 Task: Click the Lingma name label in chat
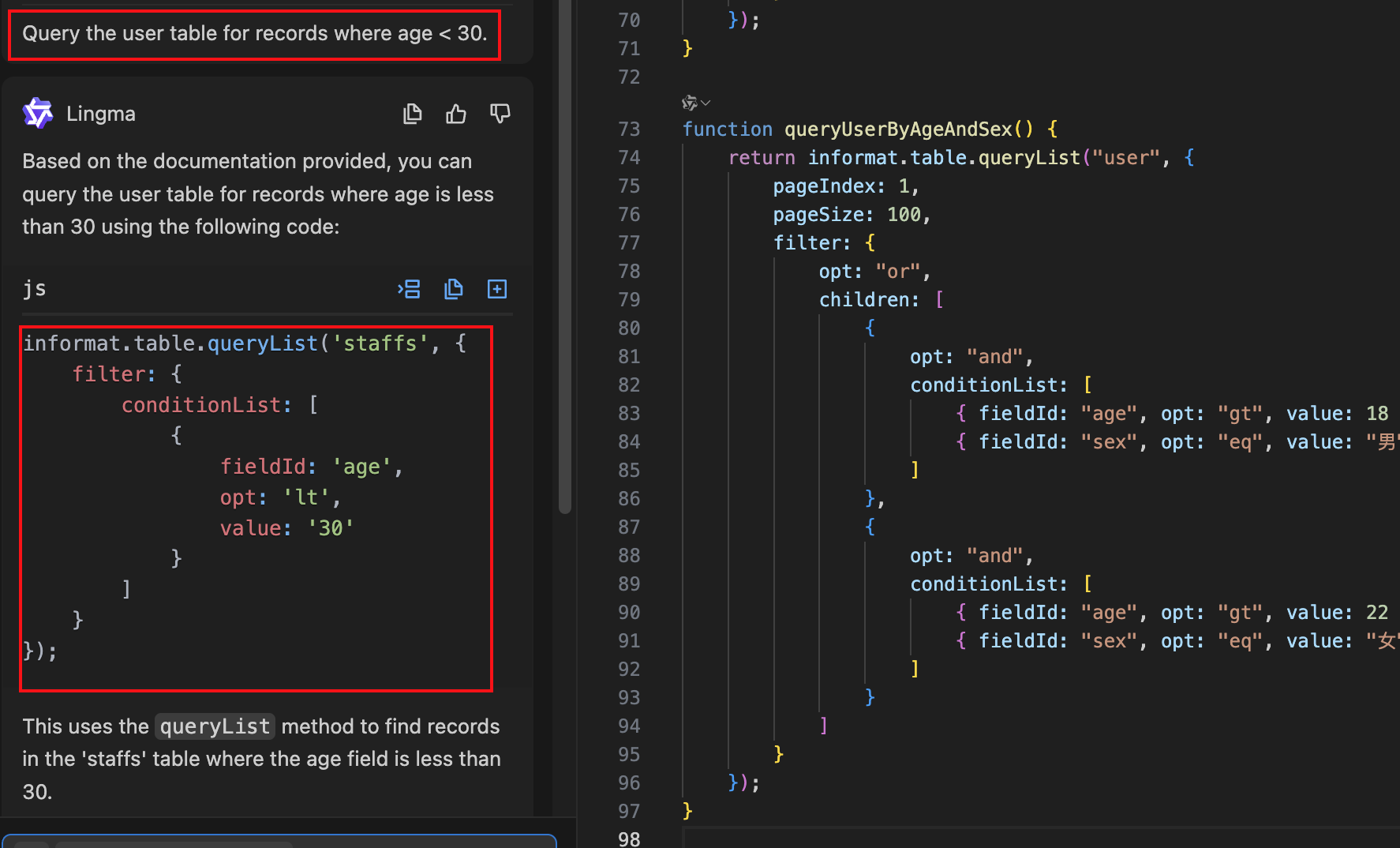101,114
